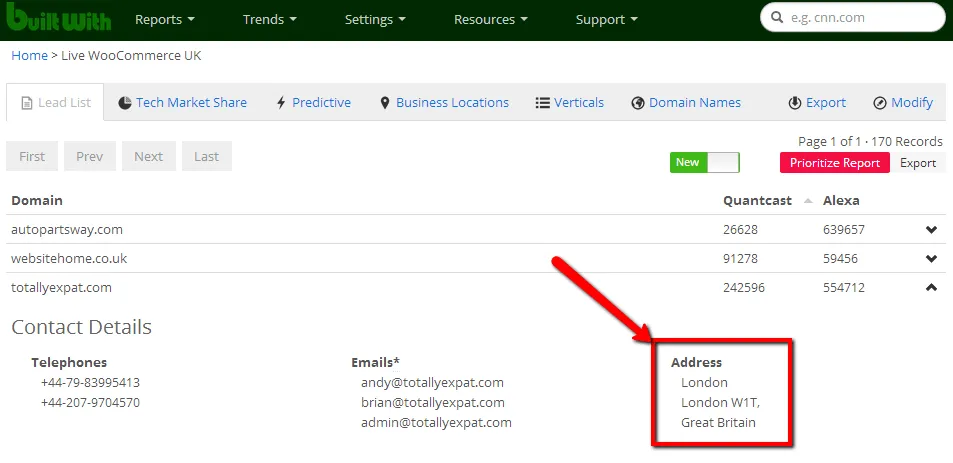This screenshot has height=463, width=953.
Task: Click the website search input field
Action: tap(860, 18)
